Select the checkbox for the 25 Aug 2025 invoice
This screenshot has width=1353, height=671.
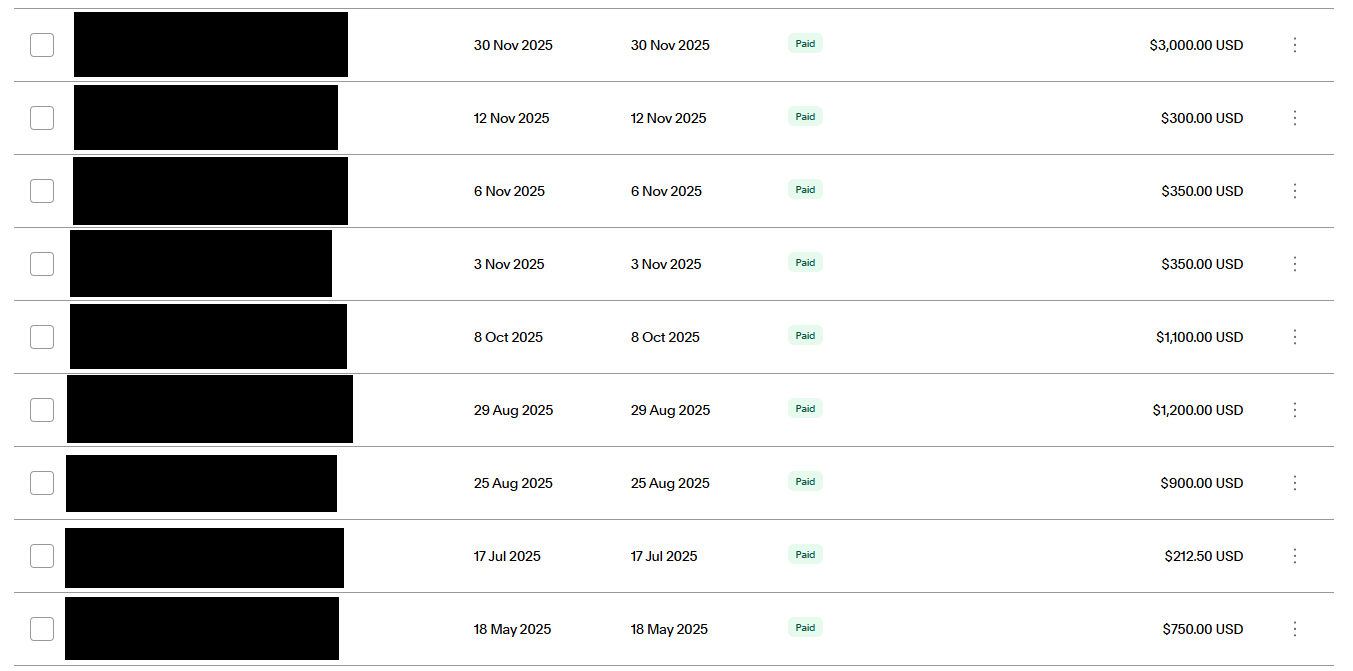coord(42,483)
